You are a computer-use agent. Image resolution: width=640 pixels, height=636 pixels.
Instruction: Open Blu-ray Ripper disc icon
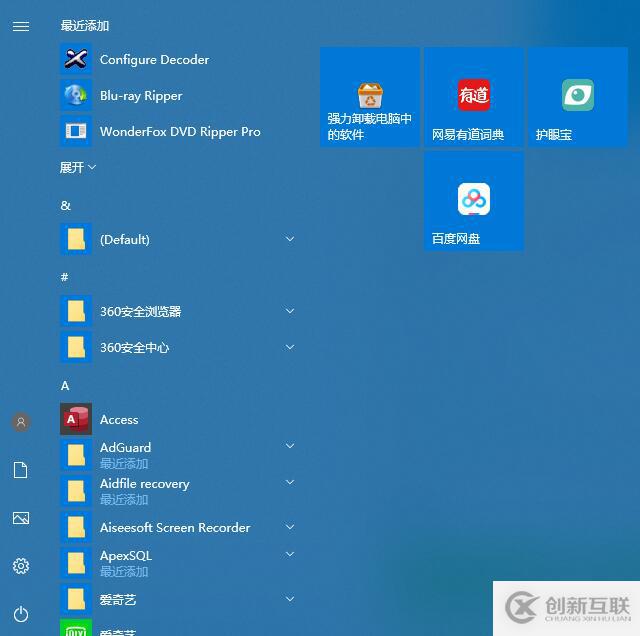[x=76, y=95]
